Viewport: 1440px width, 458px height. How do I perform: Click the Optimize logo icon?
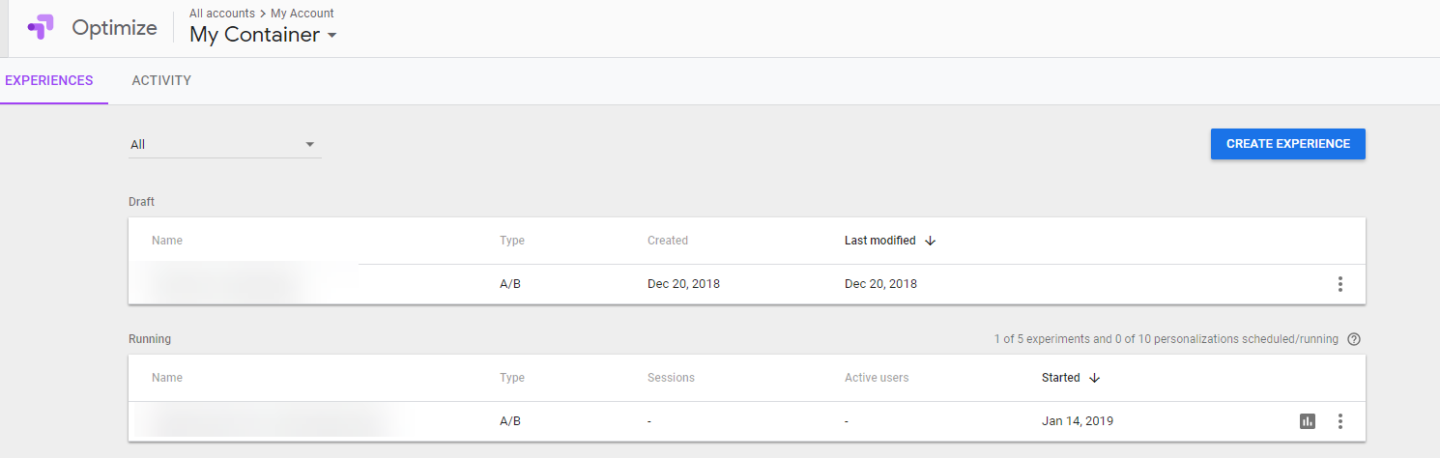pyautogui.click(x=41, y=28)
